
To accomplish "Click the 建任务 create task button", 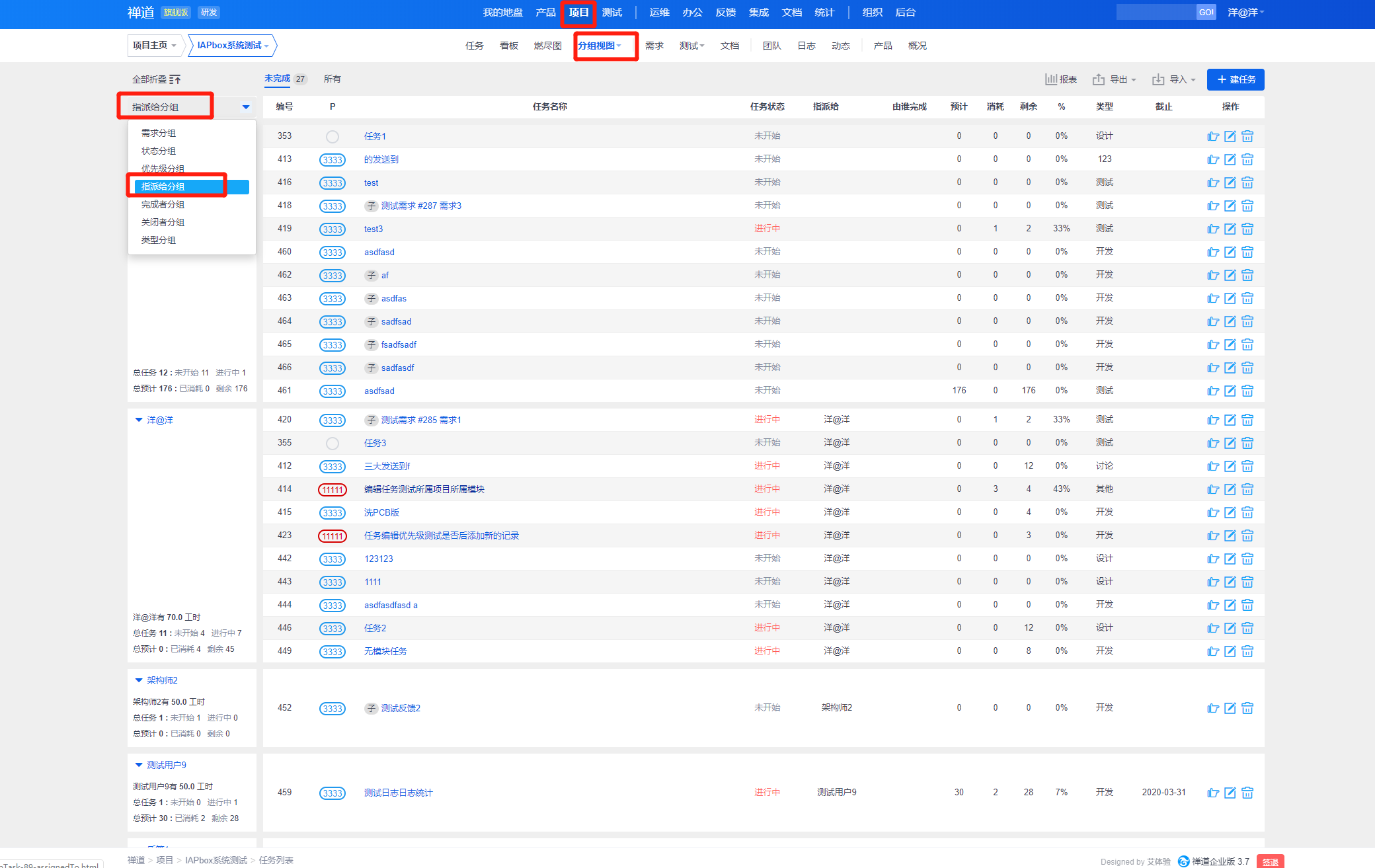I will [1235, 79].
